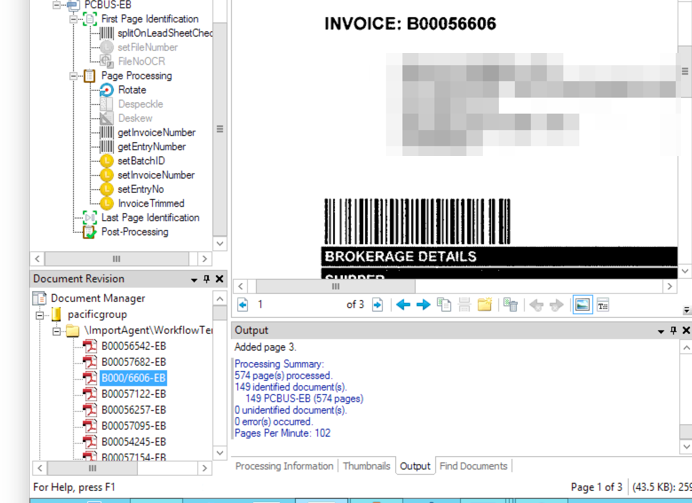Click the workflow tree vertical scrollbar thumb
Screen dimensions: 692x503
(x=220, y=129)
